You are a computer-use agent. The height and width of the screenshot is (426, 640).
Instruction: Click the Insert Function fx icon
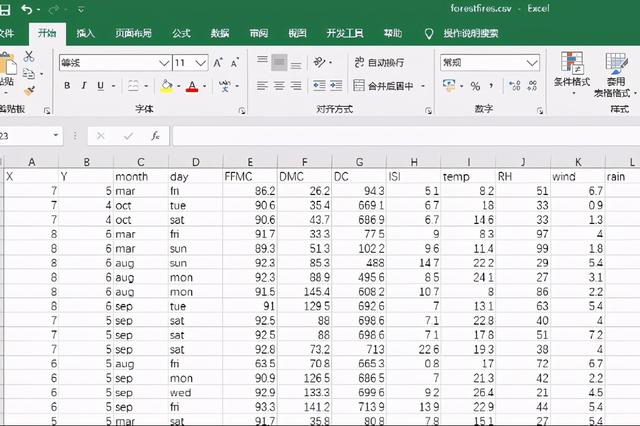click(156, 135)
